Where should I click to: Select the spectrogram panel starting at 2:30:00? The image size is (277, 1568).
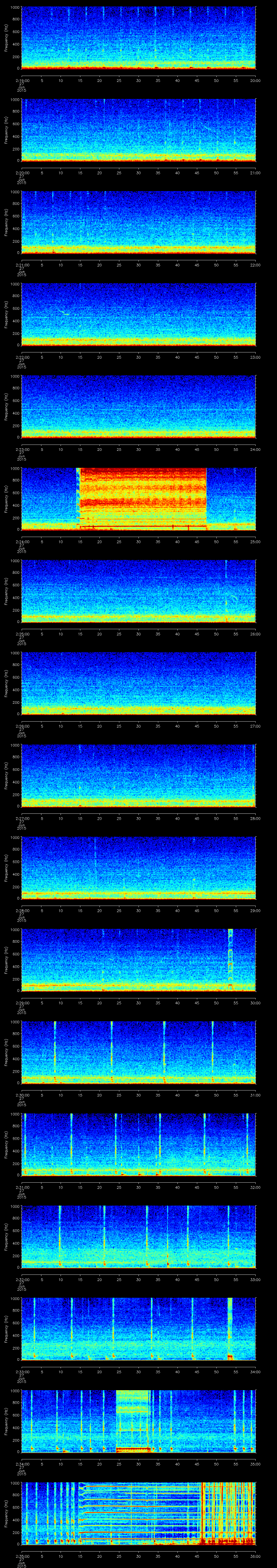(138, 1052)
